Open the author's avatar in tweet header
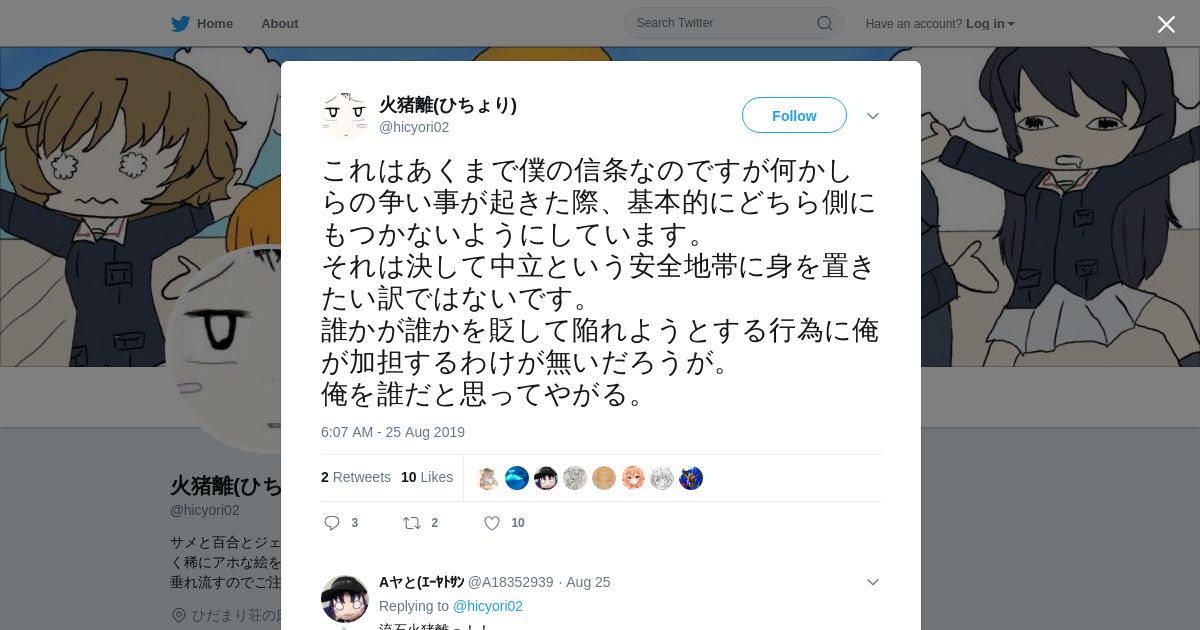 tap(345, 115)
